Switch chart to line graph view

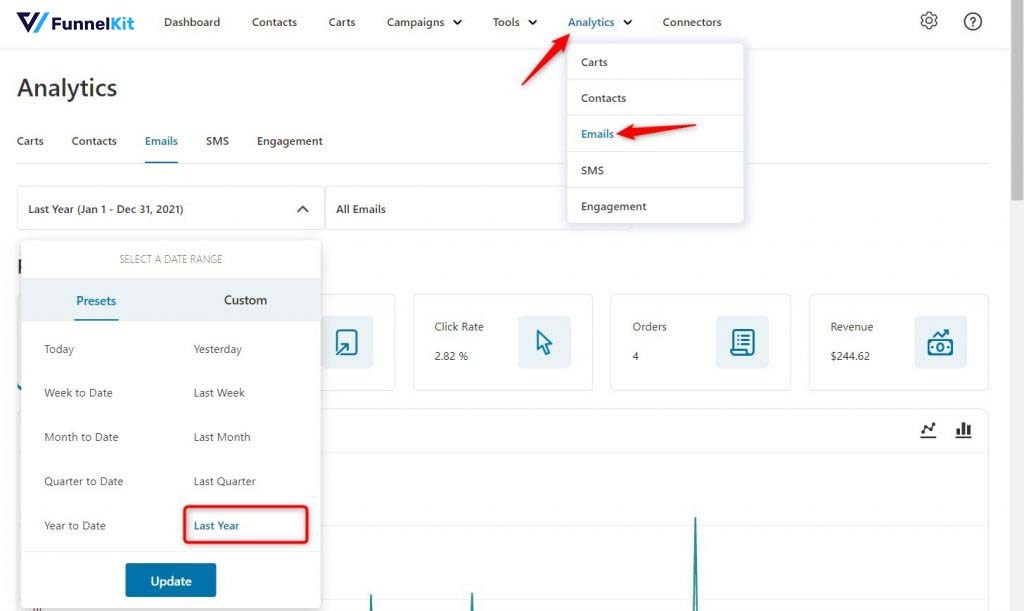tap(928, 430)
